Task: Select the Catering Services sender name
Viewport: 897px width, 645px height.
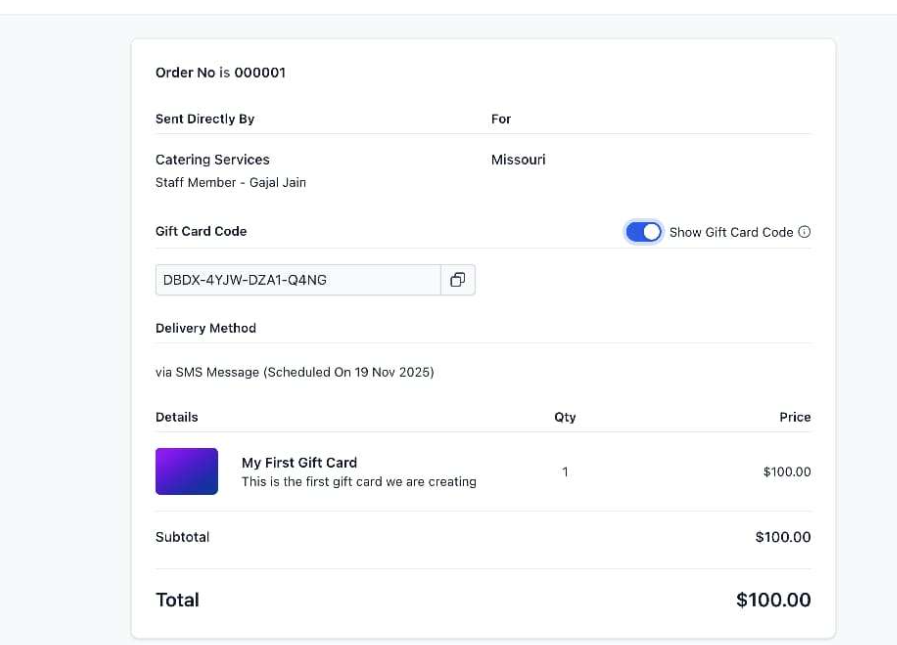Action: [212, 160]
